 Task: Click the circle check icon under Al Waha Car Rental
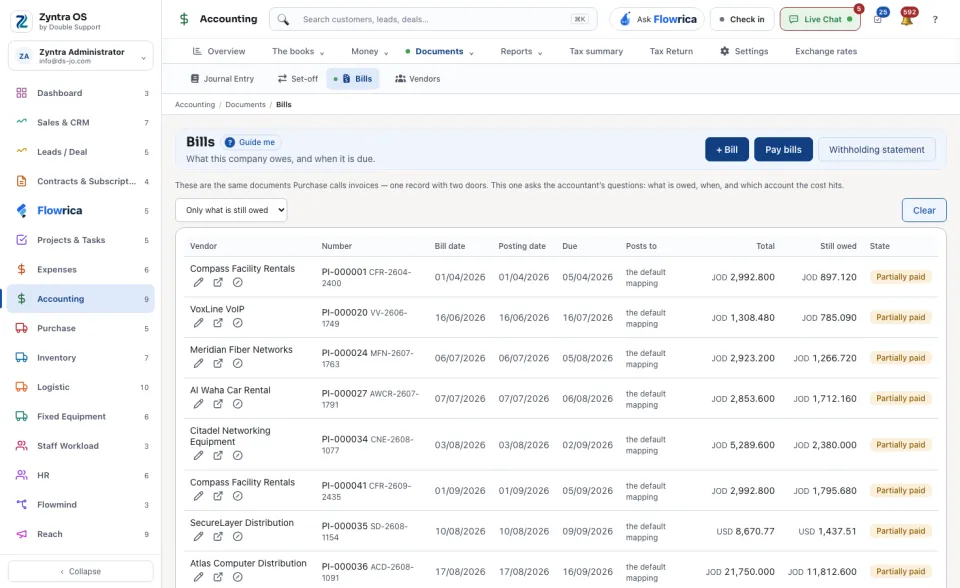[x=238, y=404]
